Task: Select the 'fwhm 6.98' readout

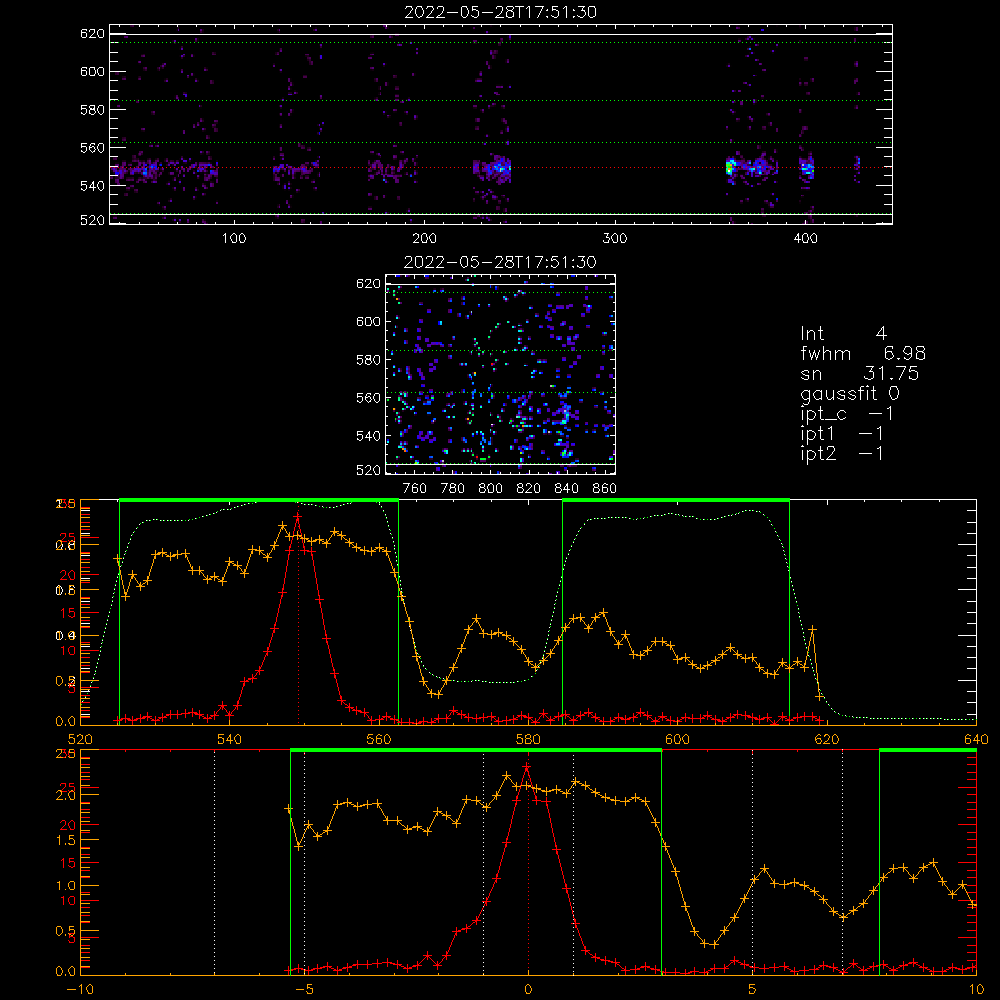Action: 863,353
